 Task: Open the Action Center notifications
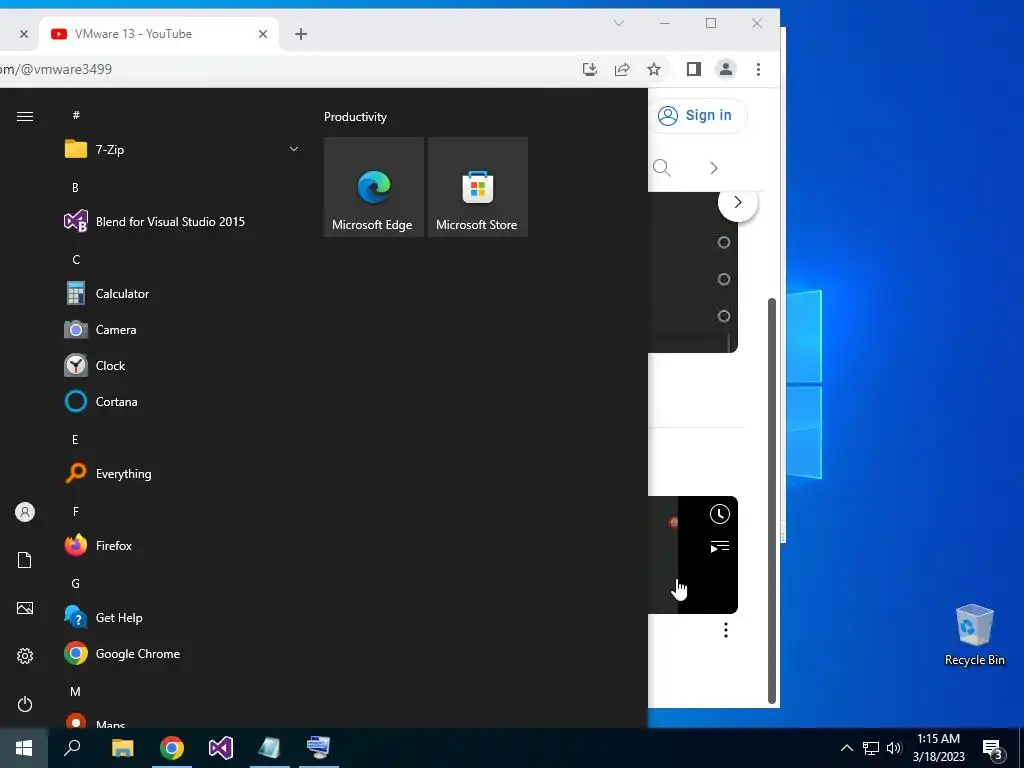993,749
